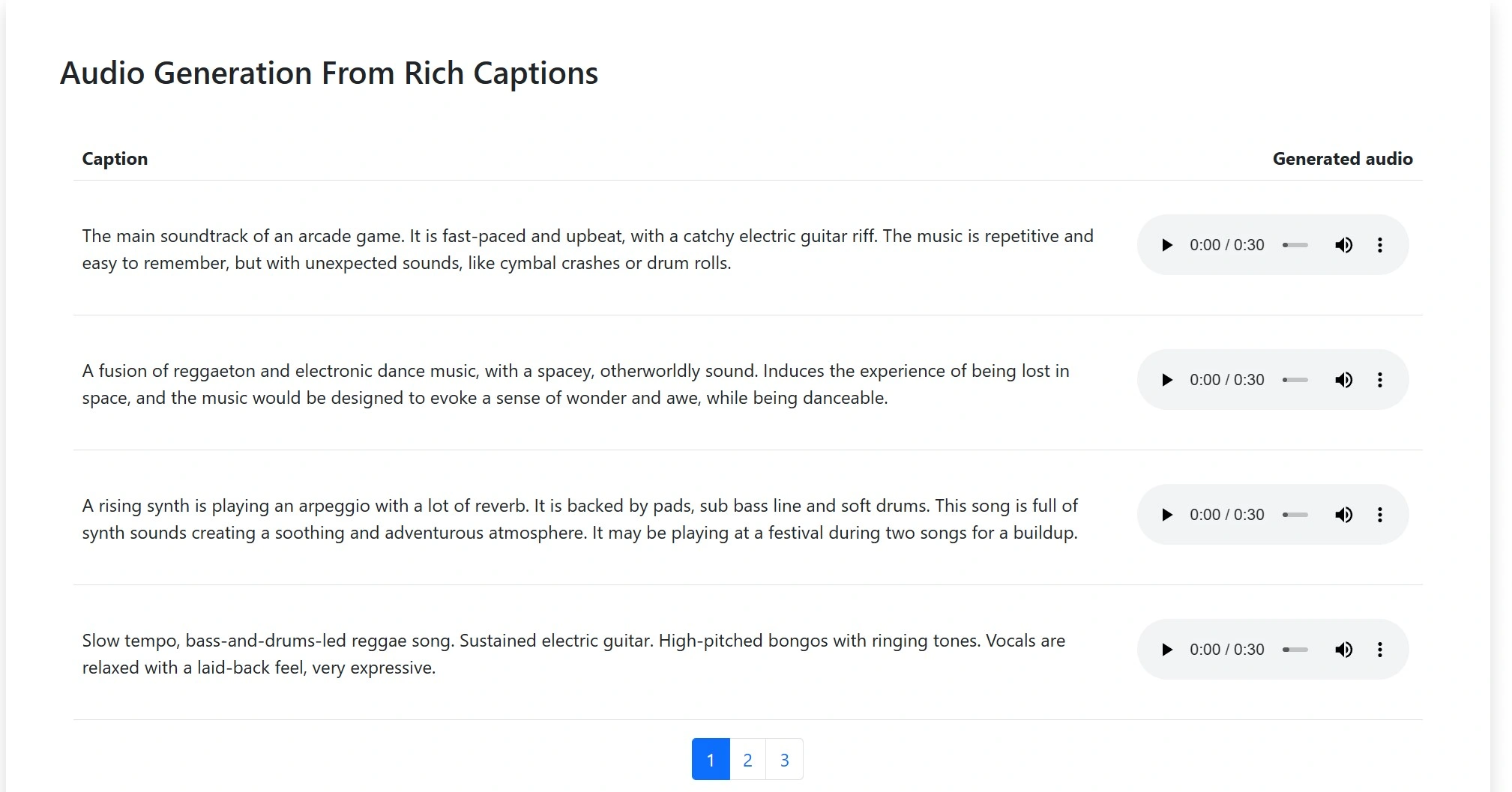Mute the reggaeton fusion audio player
This screenshot has height=792, width=1512.
tap(1343, 380)
